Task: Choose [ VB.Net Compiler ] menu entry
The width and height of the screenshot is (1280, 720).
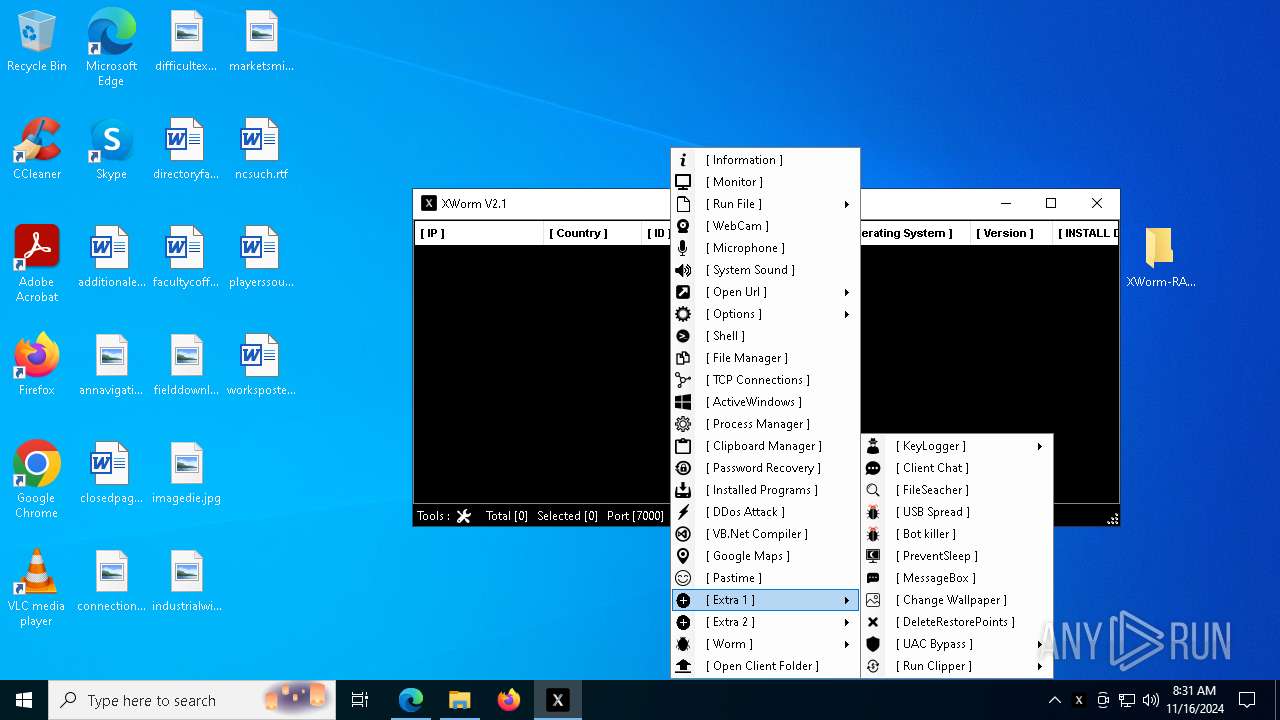Action: [765, 534]
